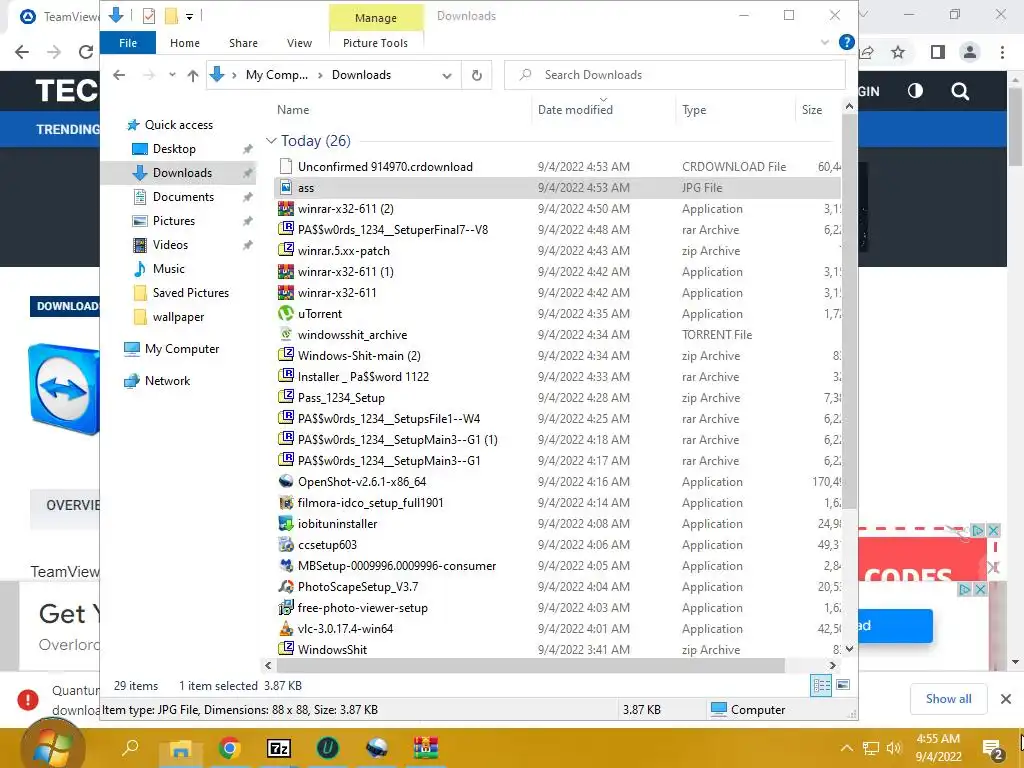The height and width of the screenshot is (768, 1024).
Task: Open Music folder in sidebar
Action: 168,268
